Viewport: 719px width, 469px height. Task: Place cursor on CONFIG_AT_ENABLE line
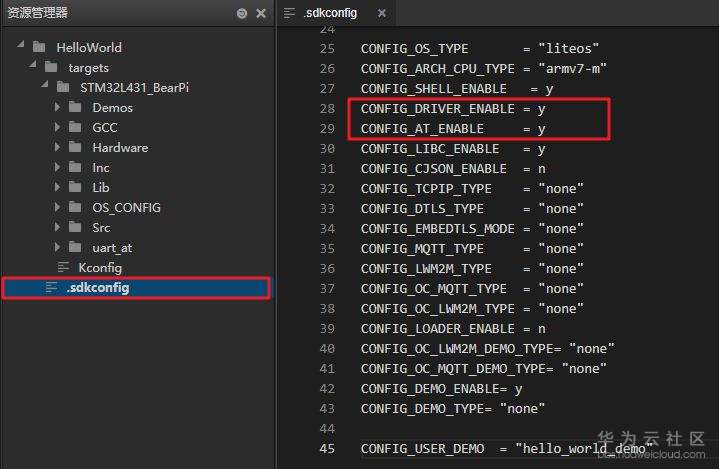(x=453, y=129)
